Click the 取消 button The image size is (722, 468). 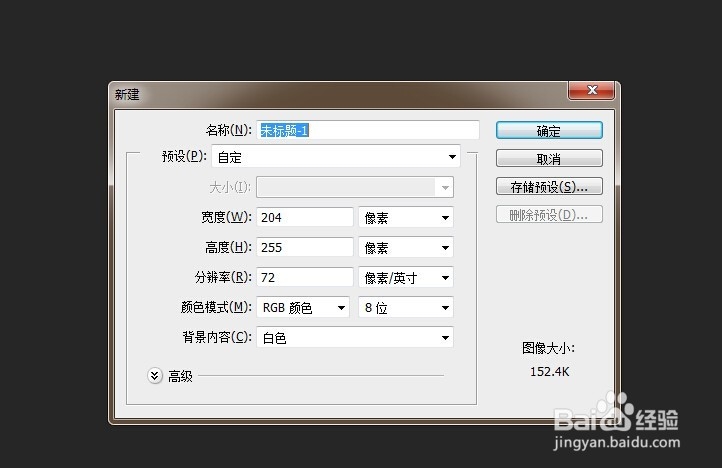pyautogui.click(x=549, y=159)
